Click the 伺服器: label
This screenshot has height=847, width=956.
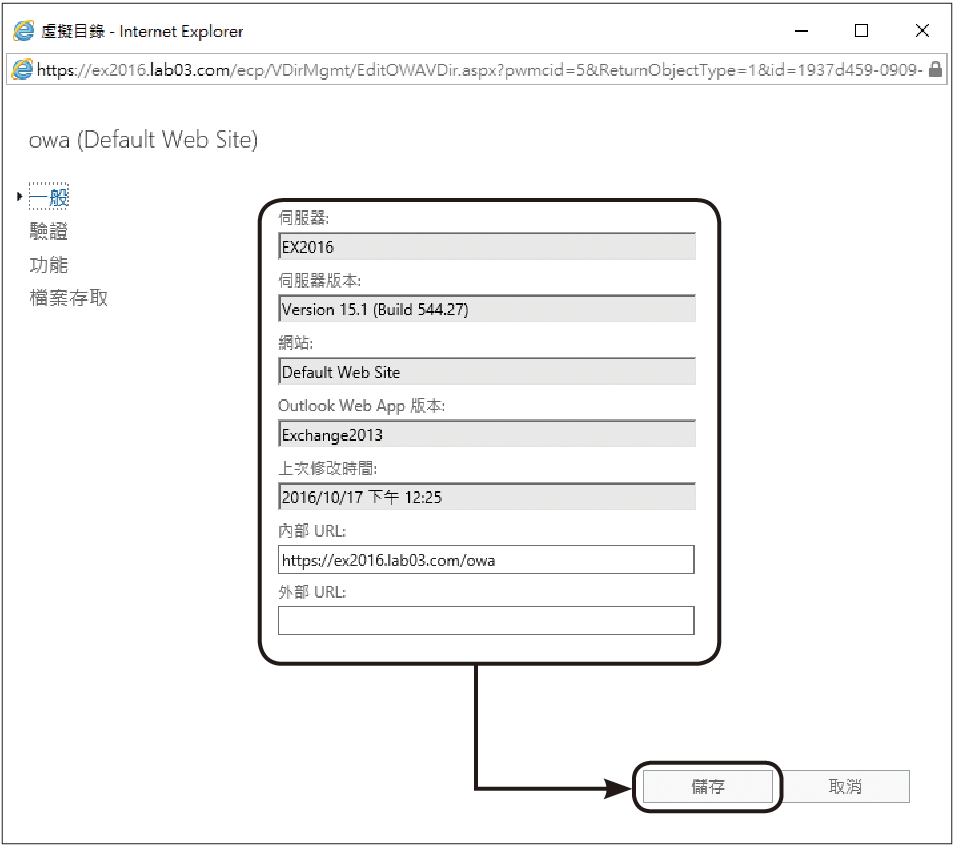click(x=304, y=218)
